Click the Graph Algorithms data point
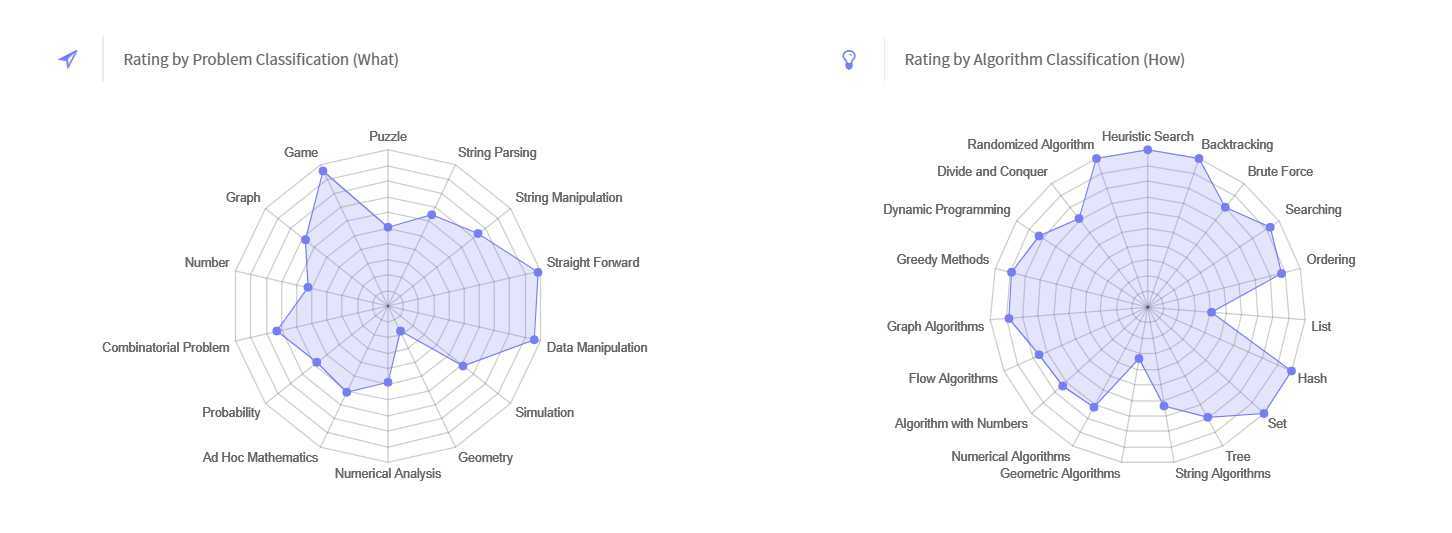This screenshot has width=1452, height=533. click(x=1009, y=319)
